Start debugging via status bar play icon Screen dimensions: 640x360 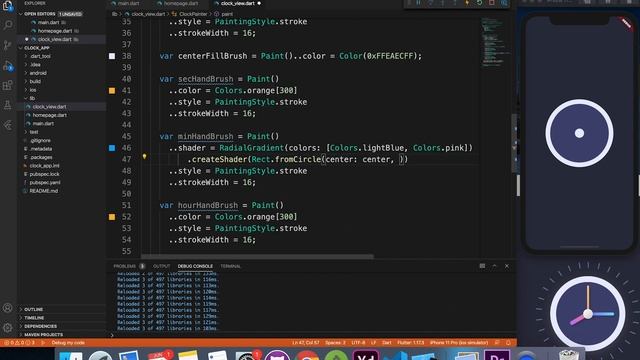click(x=43, y=343)
